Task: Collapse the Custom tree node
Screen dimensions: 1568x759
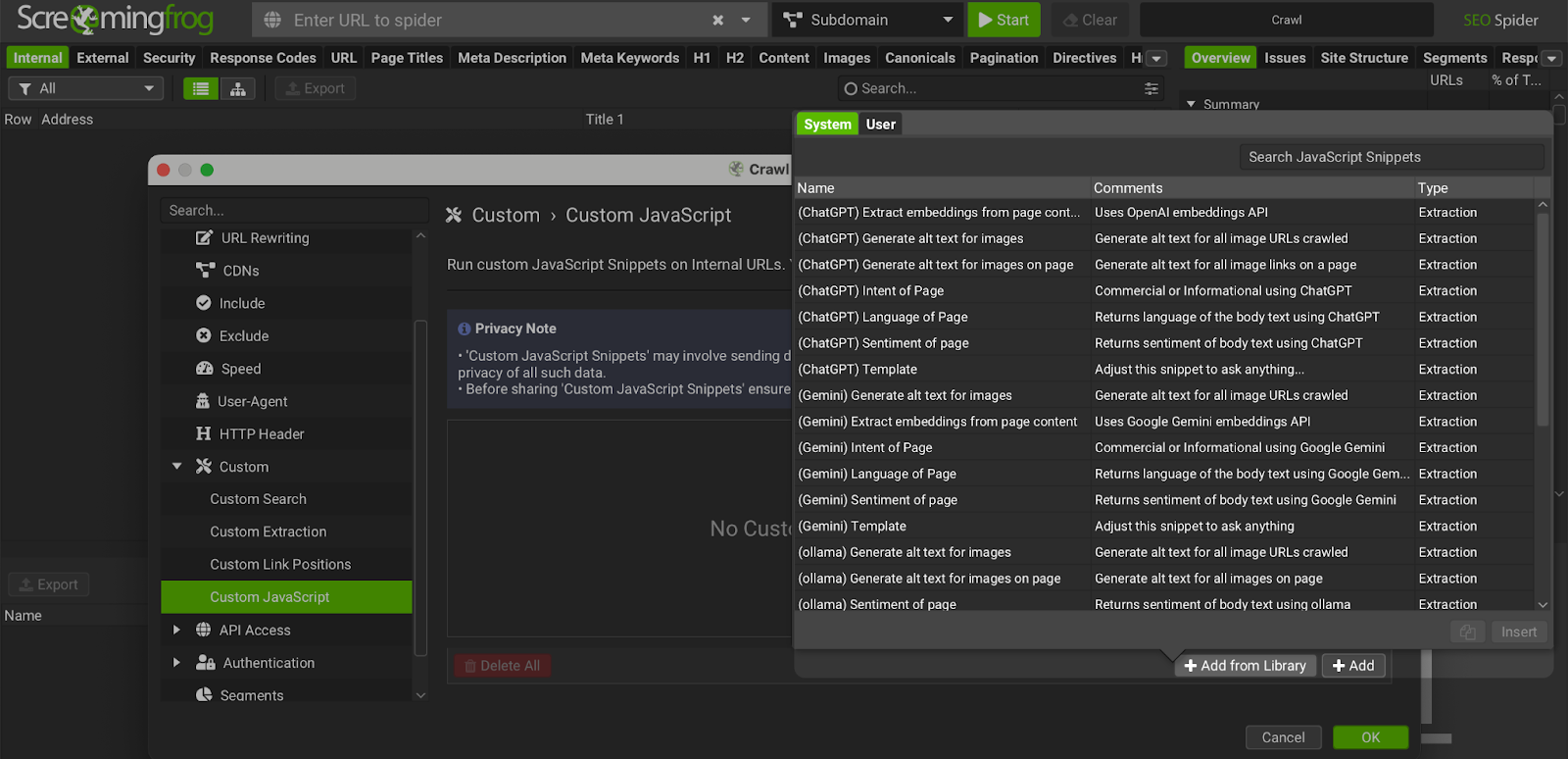Action: pyautogui.click(x=177, y=467)
